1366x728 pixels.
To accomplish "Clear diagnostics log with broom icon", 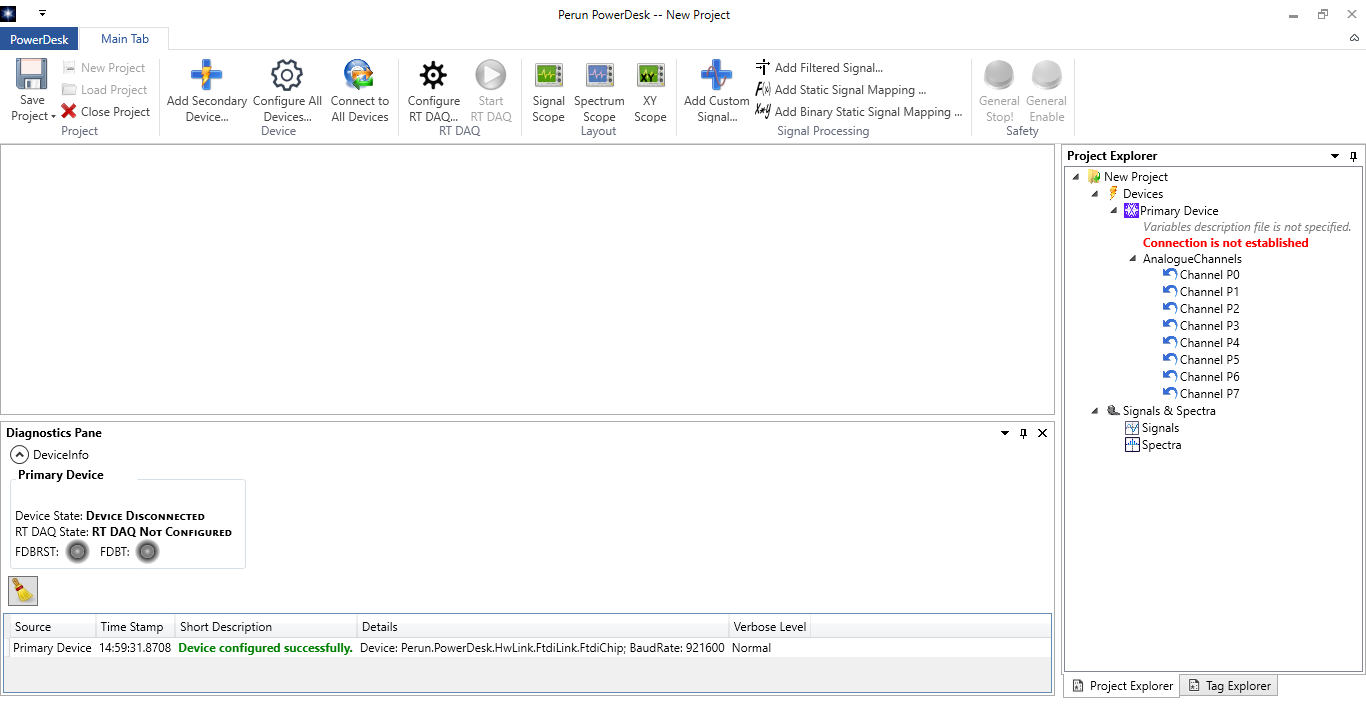I will point(23,590).
